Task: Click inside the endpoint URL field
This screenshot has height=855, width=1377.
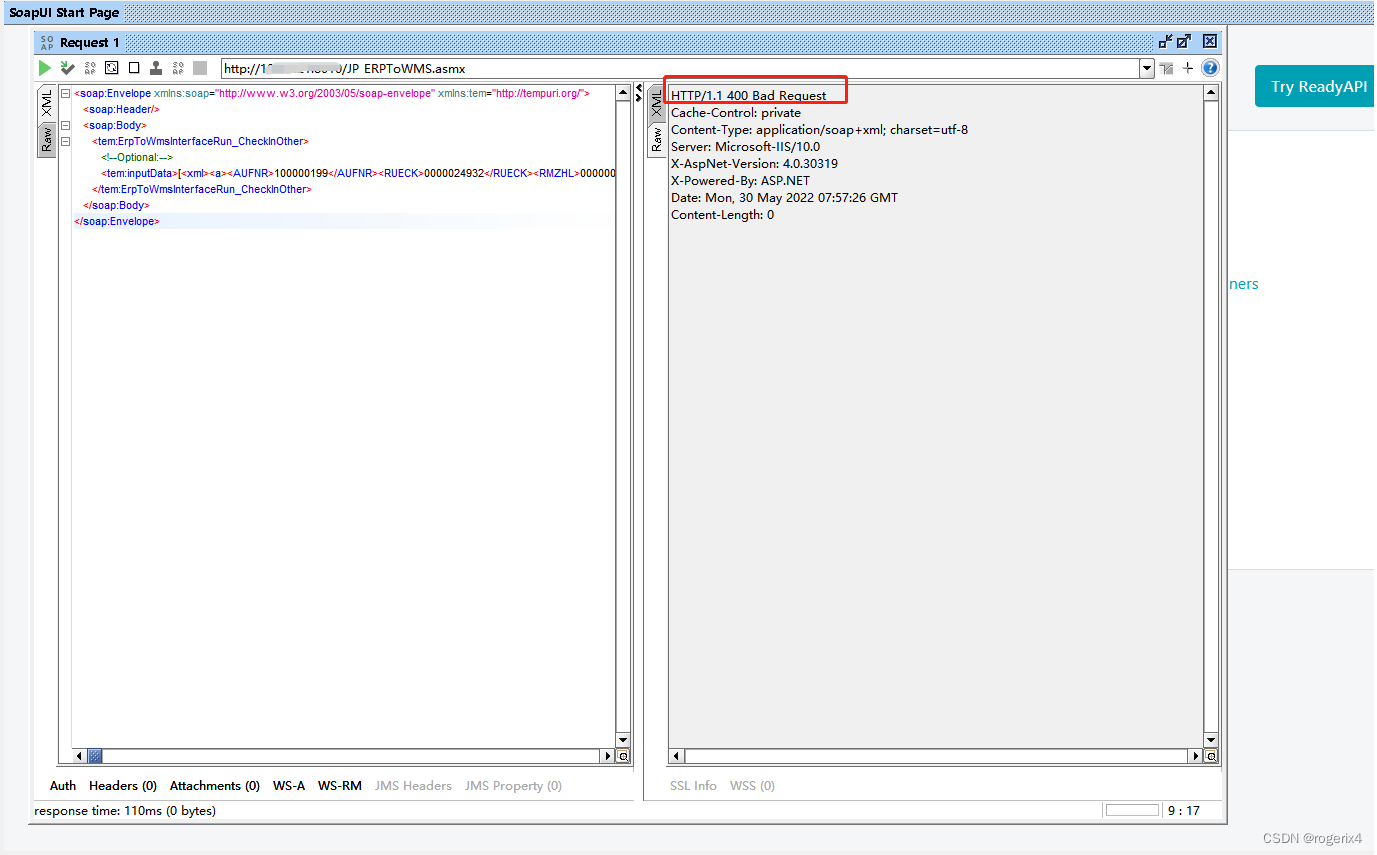Action: coord(680,69)
